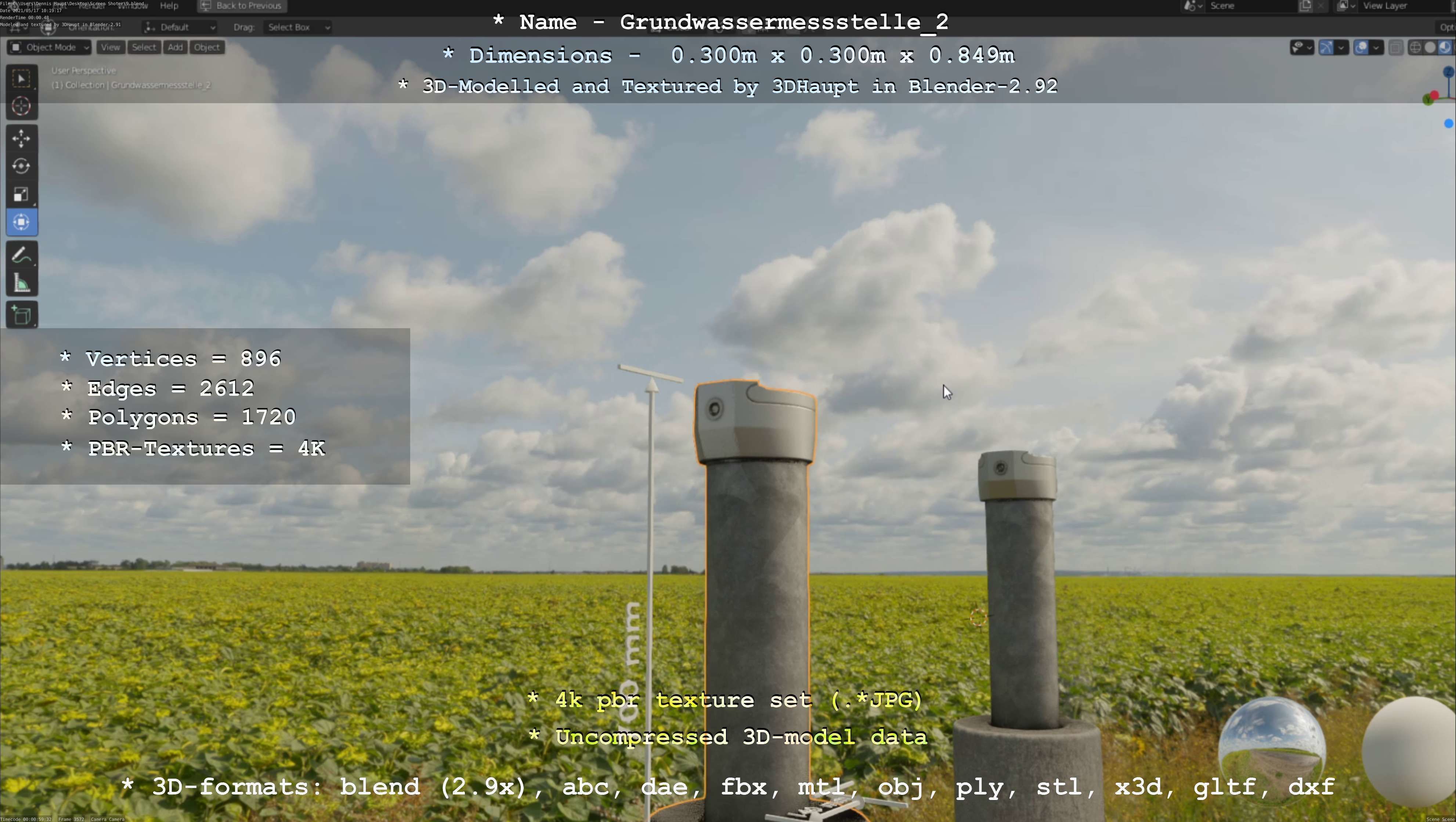This screenshot has width=1456, height=822.
Task: Click the green Y axis gizmo ball
Action: [x=1428, y=100]
